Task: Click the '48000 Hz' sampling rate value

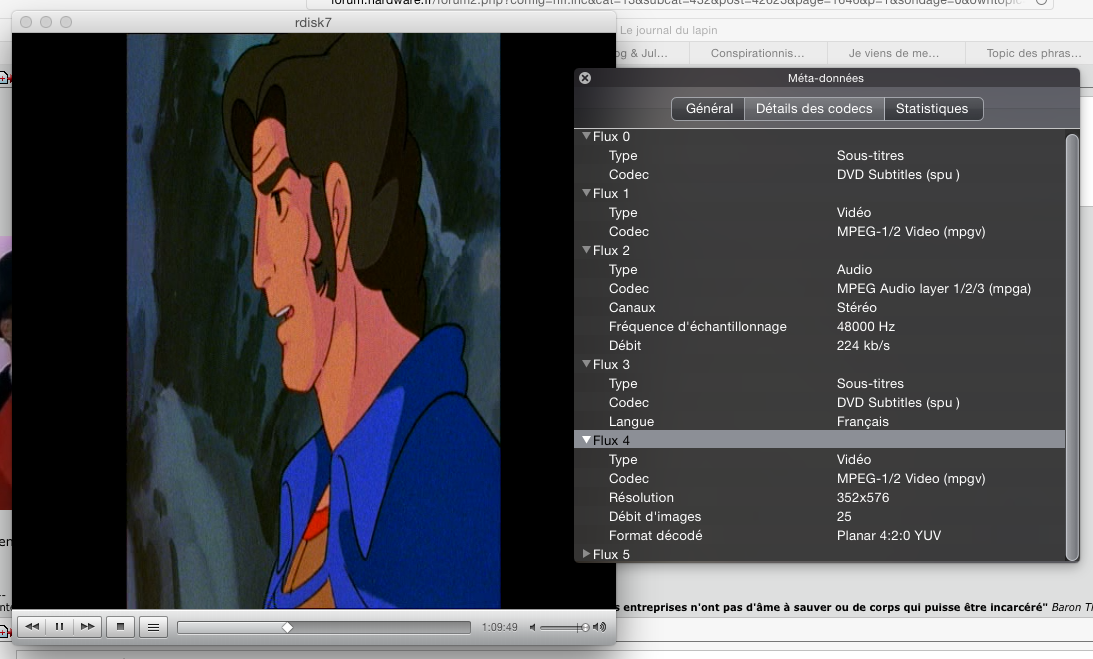Action: [x=866, y=326]
